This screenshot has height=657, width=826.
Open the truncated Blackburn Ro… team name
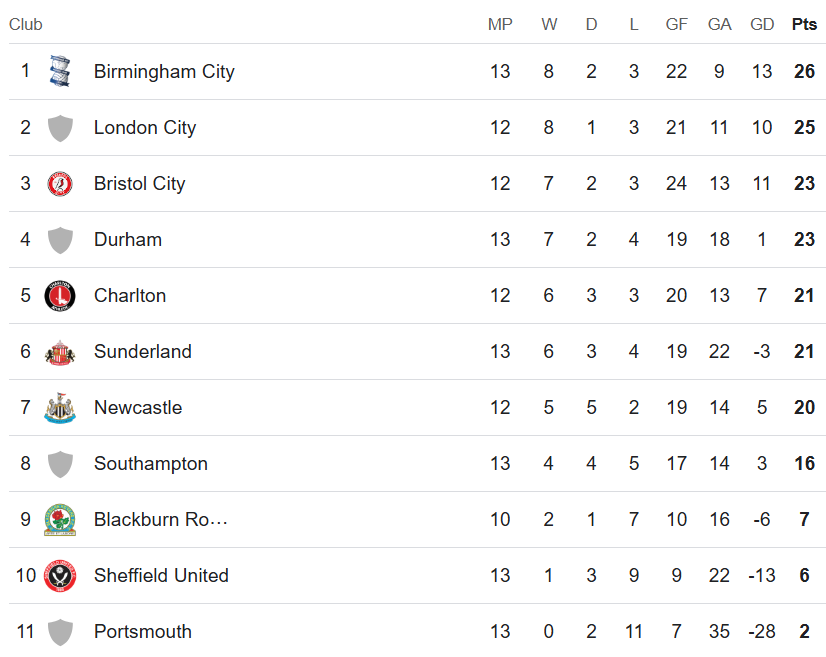tap(161, 519)
